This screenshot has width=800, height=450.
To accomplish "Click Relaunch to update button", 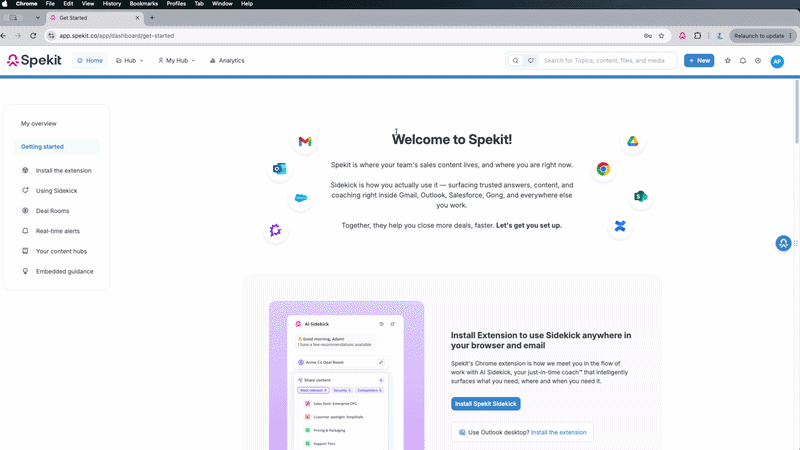I will tap(762, 36).
